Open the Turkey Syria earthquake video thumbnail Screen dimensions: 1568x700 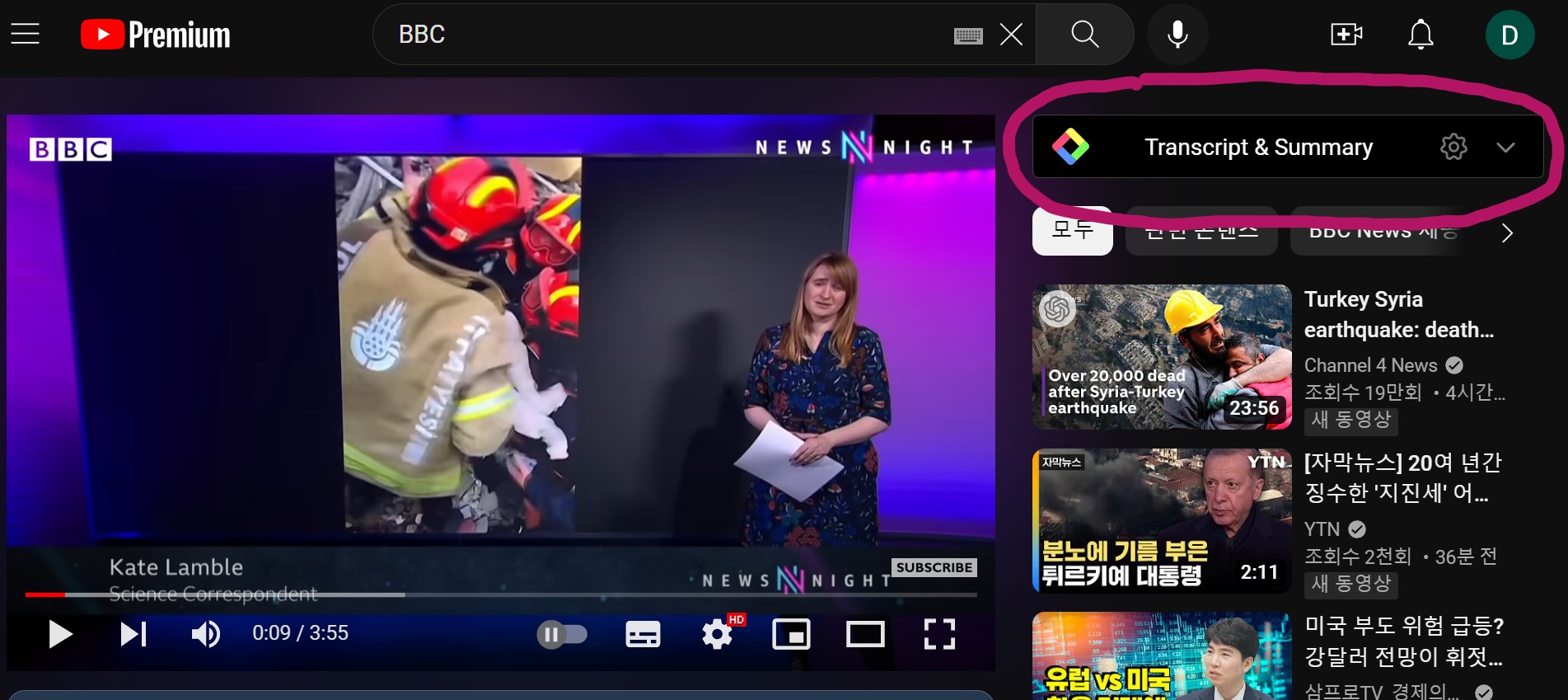point(1162,357)
